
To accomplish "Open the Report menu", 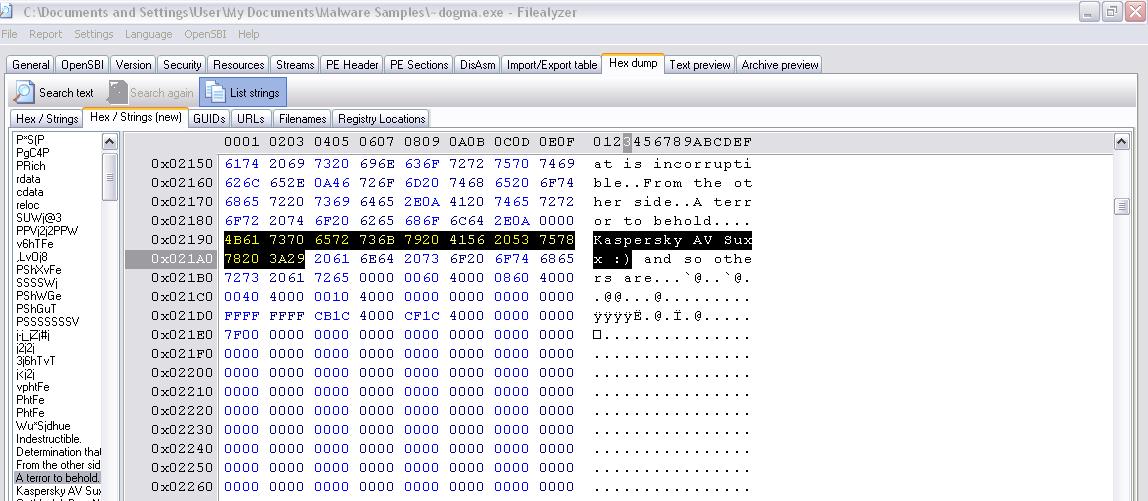I will (x=45, y=34).
